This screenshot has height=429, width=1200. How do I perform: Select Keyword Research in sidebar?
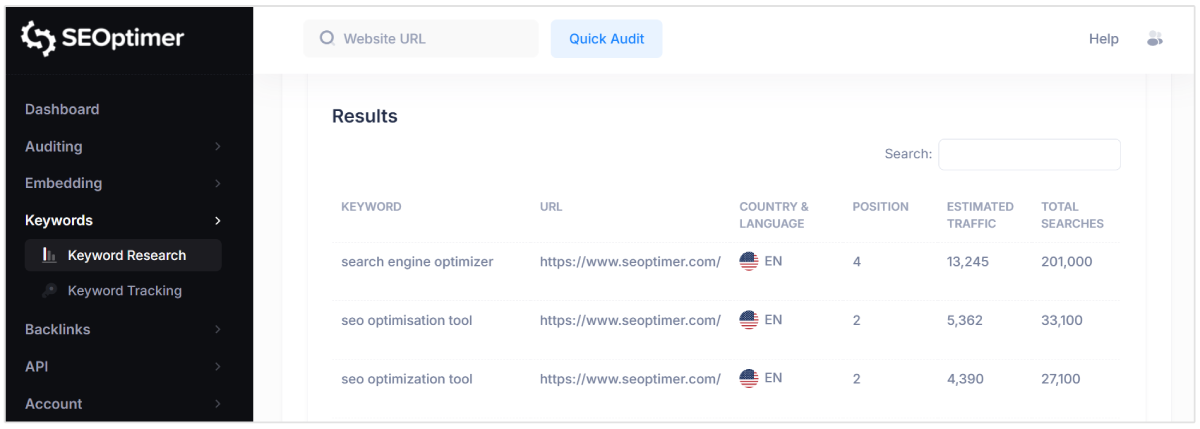(126, 255)
